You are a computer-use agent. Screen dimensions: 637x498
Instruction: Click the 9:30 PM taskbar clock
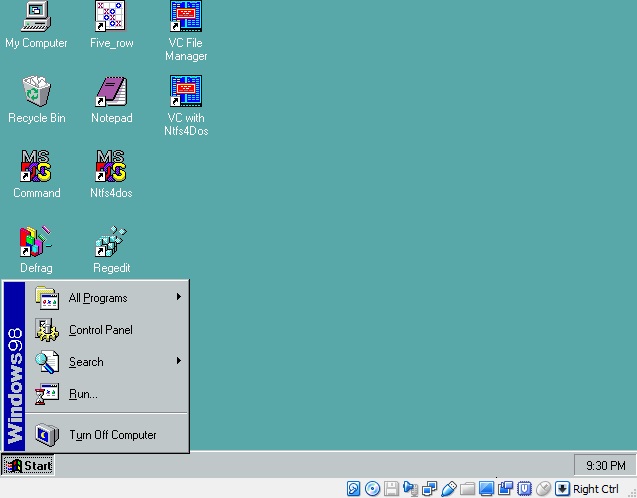(x=605, y=466)
